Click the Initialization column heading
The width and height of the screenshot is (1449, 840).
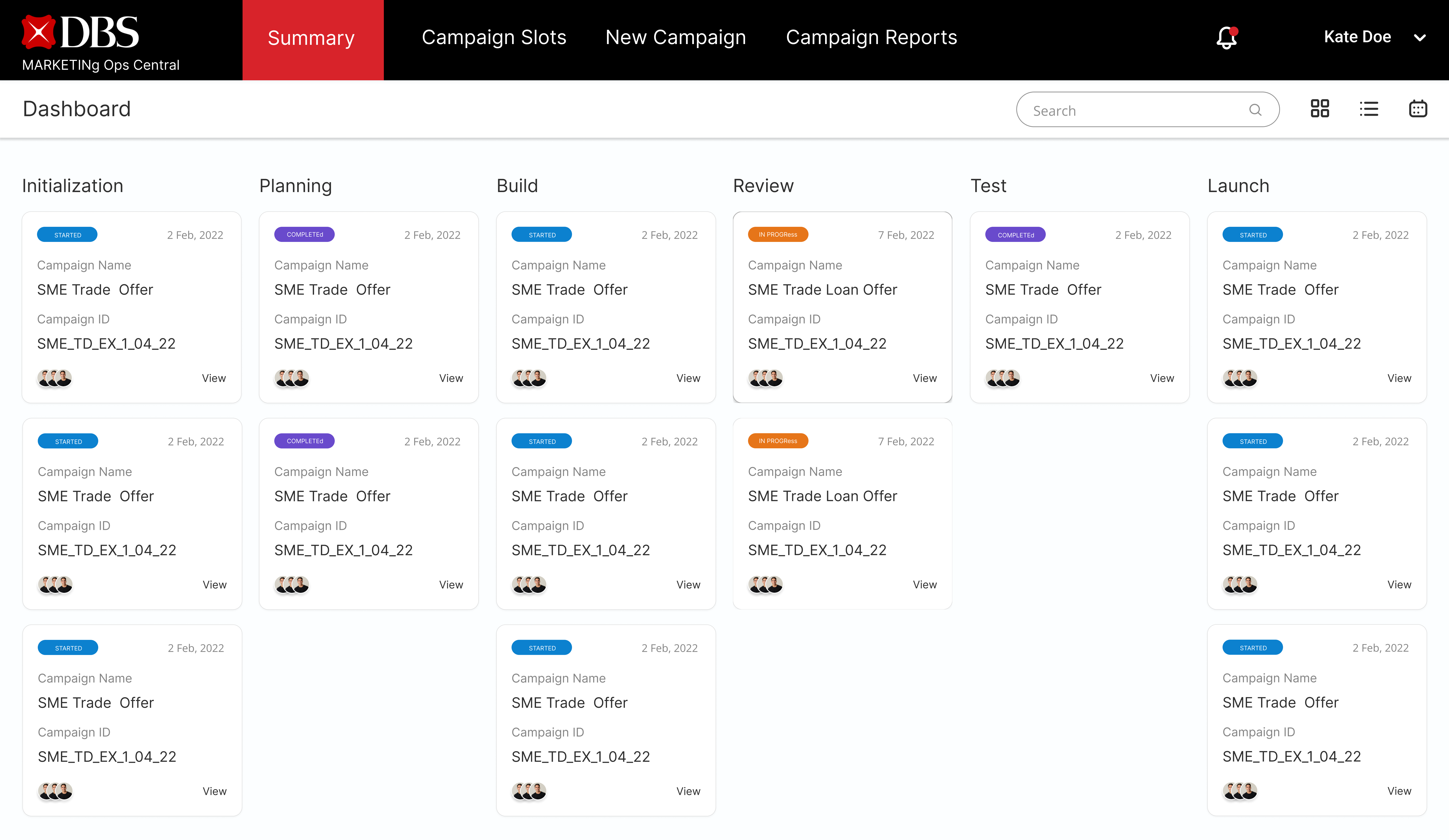coord(73,186)
